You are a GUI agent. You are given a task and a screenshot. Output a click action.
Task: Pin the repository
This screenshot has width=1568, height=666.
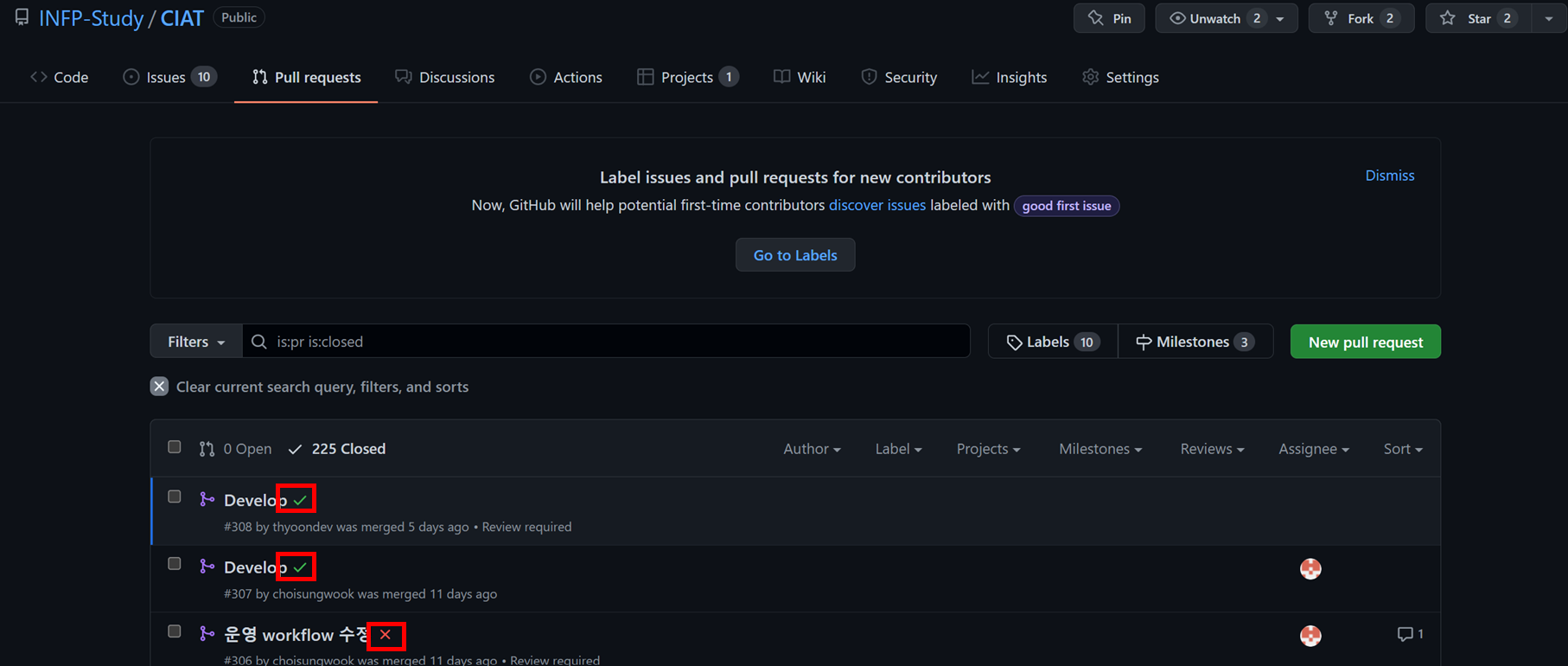[x=1109, y=18]
